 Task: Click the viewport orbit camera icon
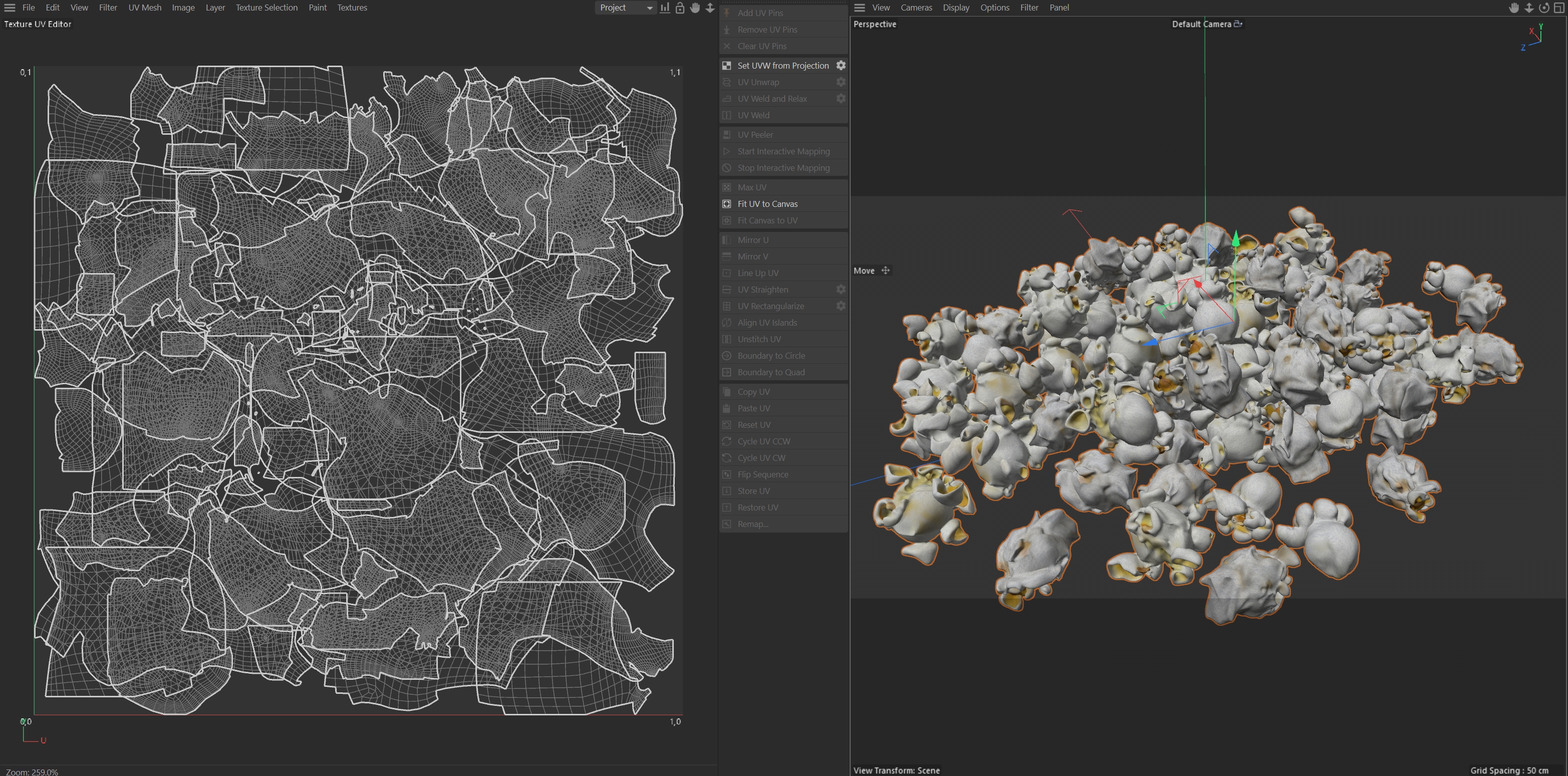click(1543, 8)
